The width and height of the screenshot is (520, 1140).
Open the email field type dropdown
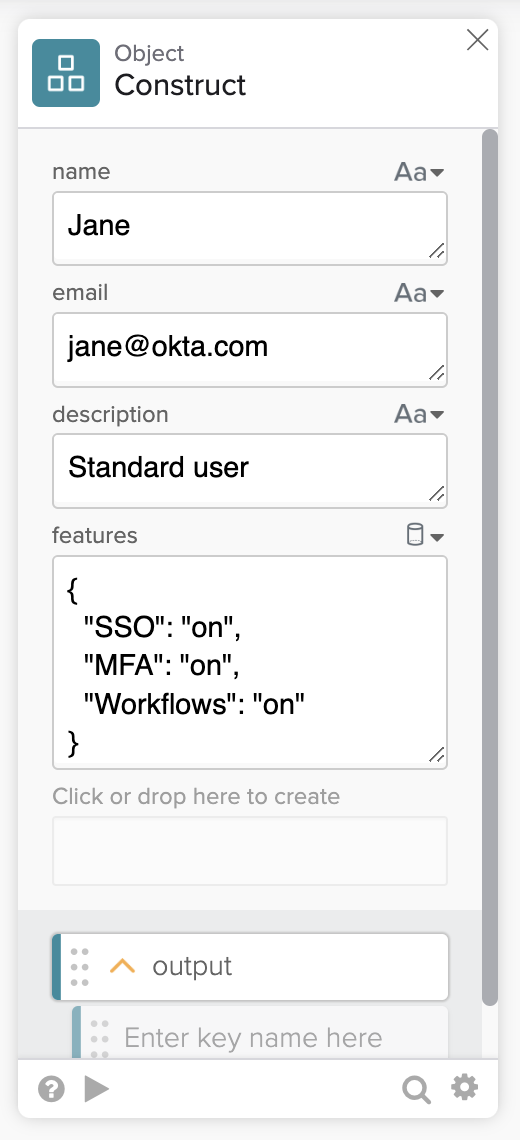click(x=419, y=293)
